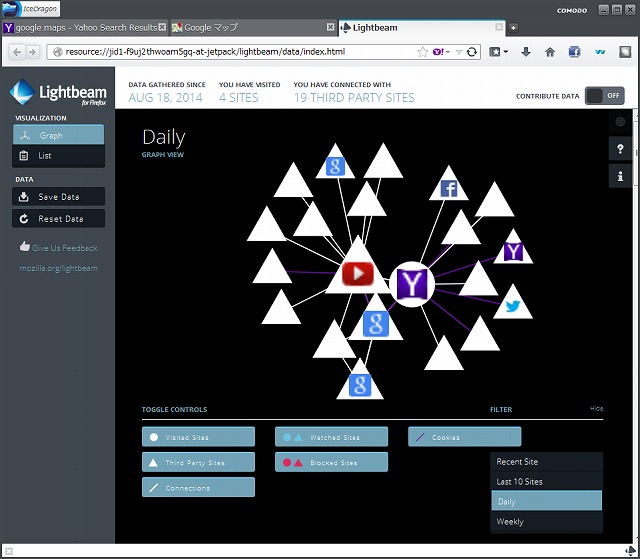This screenshot has width=640, height=559.
Task: Click the browser forward arrow
Action: coord(32,52)
